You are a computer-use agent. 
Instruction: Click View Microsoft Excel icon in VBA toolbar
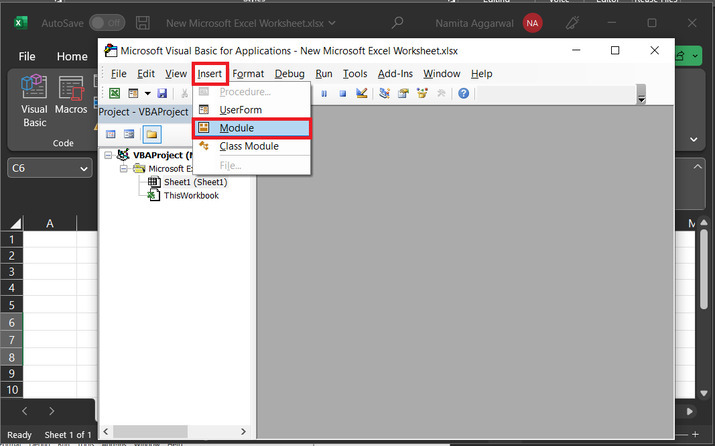114,93
